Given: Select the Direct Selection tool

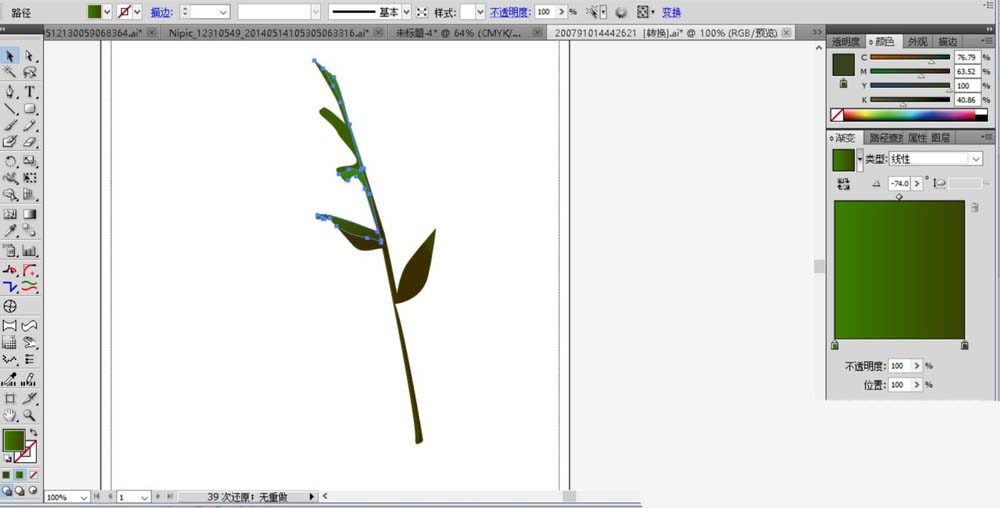Looking at the screenshot, I should [29, 57].
